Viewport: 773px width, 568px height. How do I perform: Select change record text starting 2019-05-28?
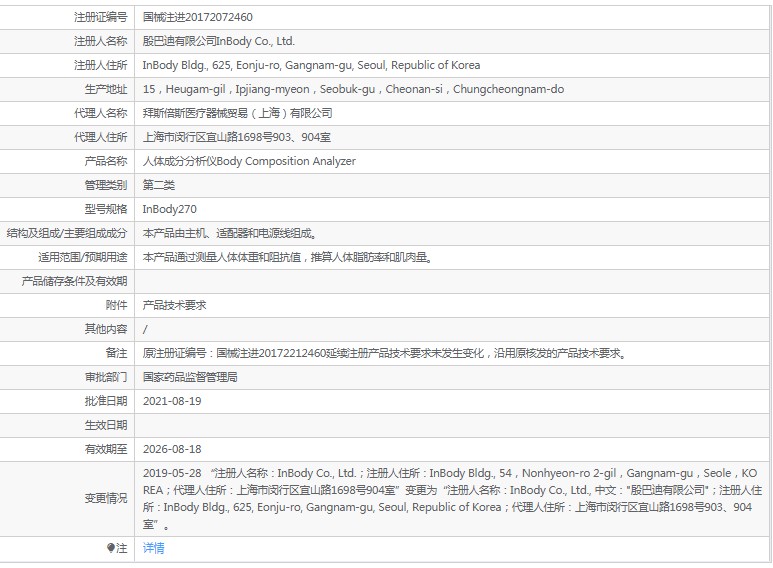pos(453,499)
